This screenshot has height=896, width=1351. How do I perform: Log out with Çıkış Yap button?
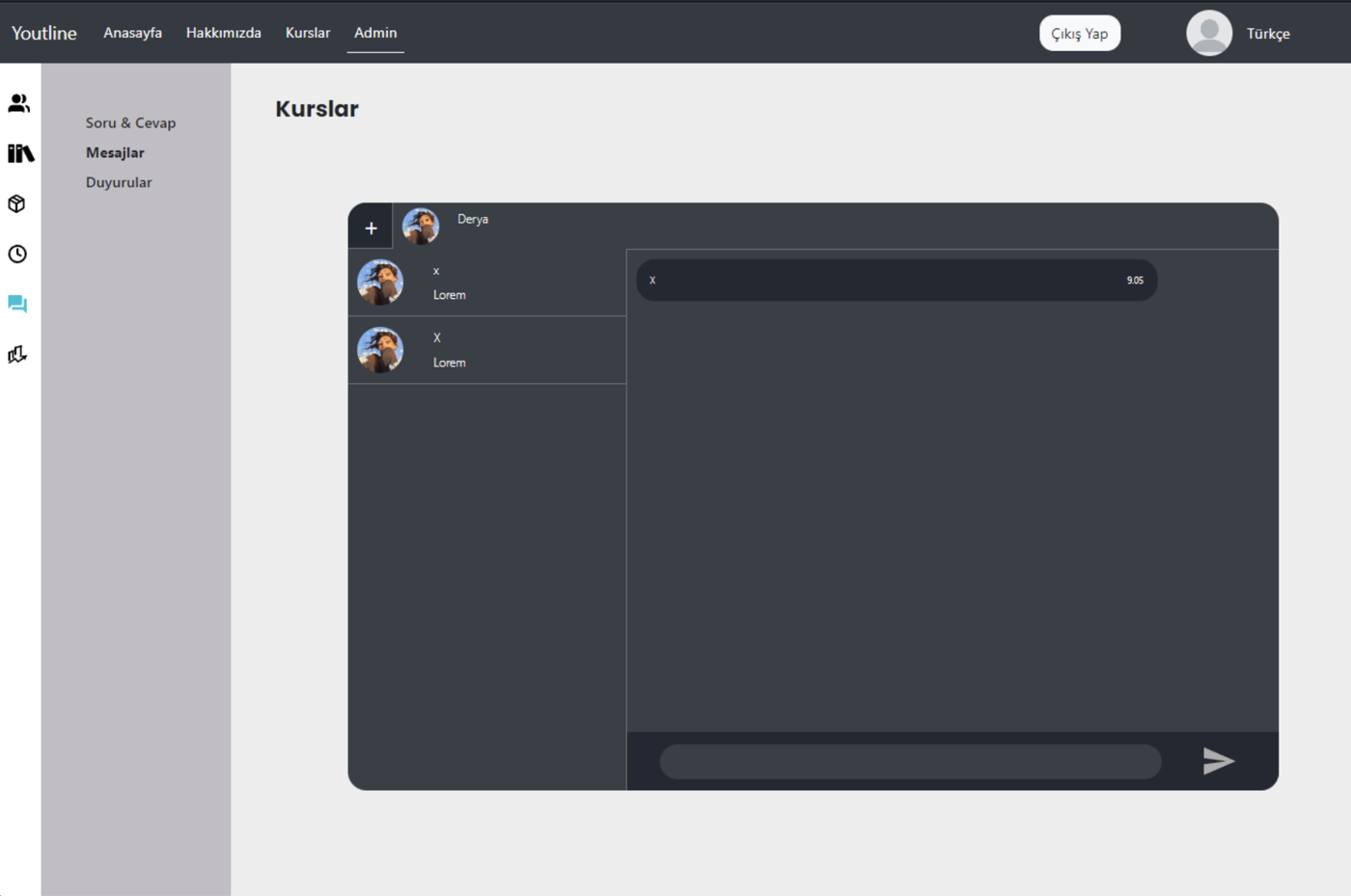click(1080, 34)
